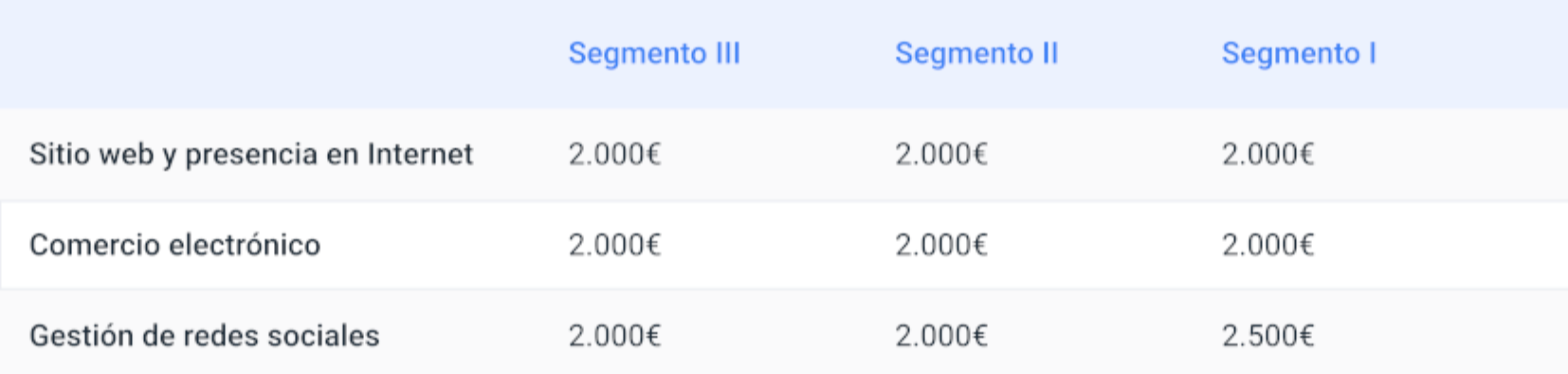Select the Comercio electrónico row label
The image size is (1568, 374).
tap(175, 245)
